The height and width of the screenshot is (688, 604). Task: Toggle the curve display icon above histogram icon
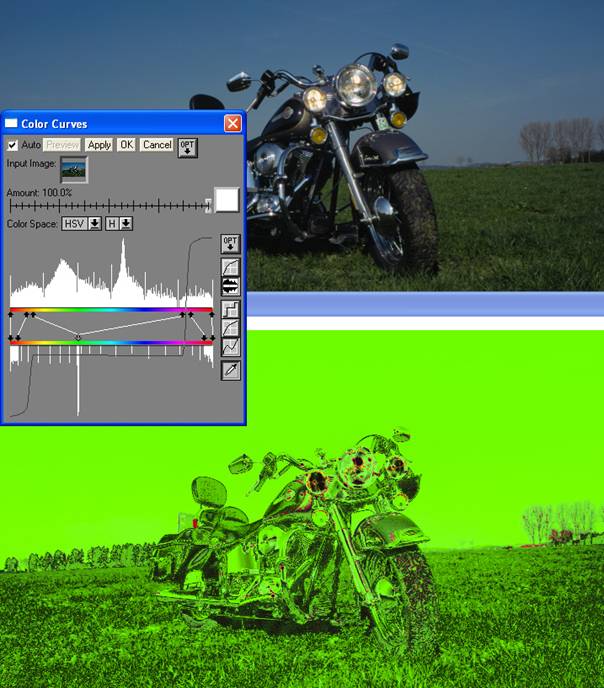pyautogui.click(x=230, y=266)
